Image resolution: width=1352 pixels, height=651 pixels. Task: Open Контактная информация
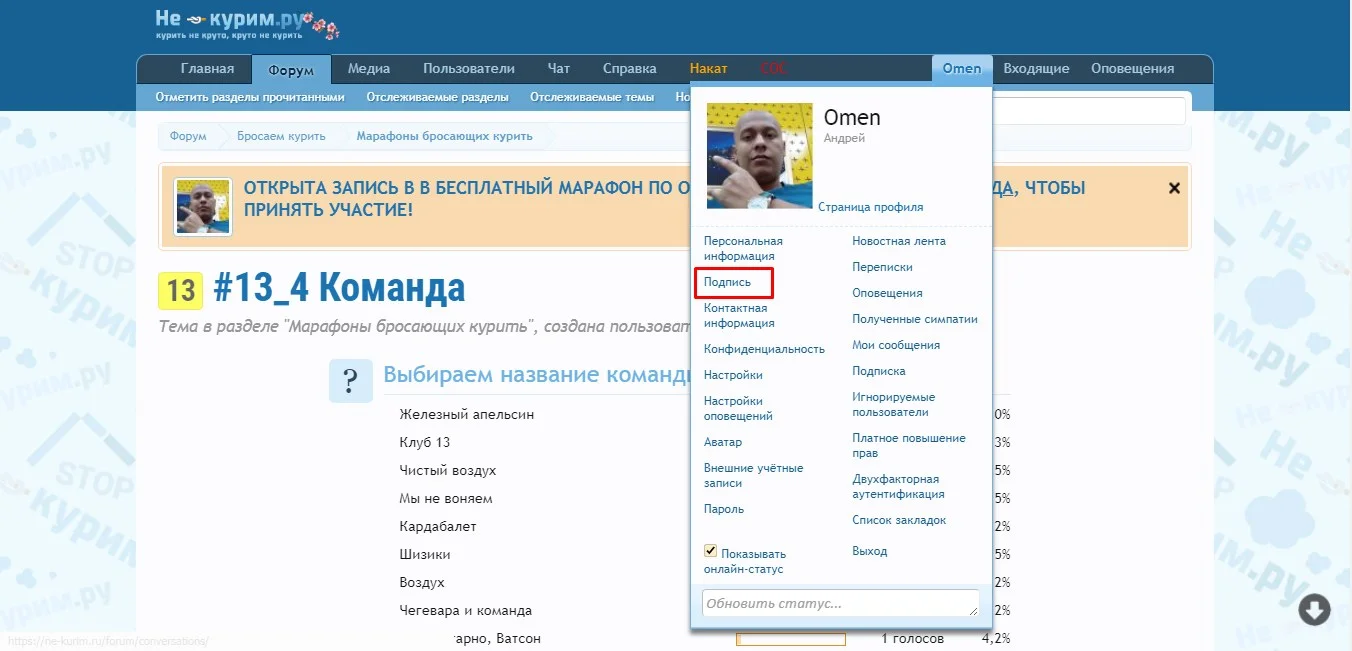[x=739, y=316]
